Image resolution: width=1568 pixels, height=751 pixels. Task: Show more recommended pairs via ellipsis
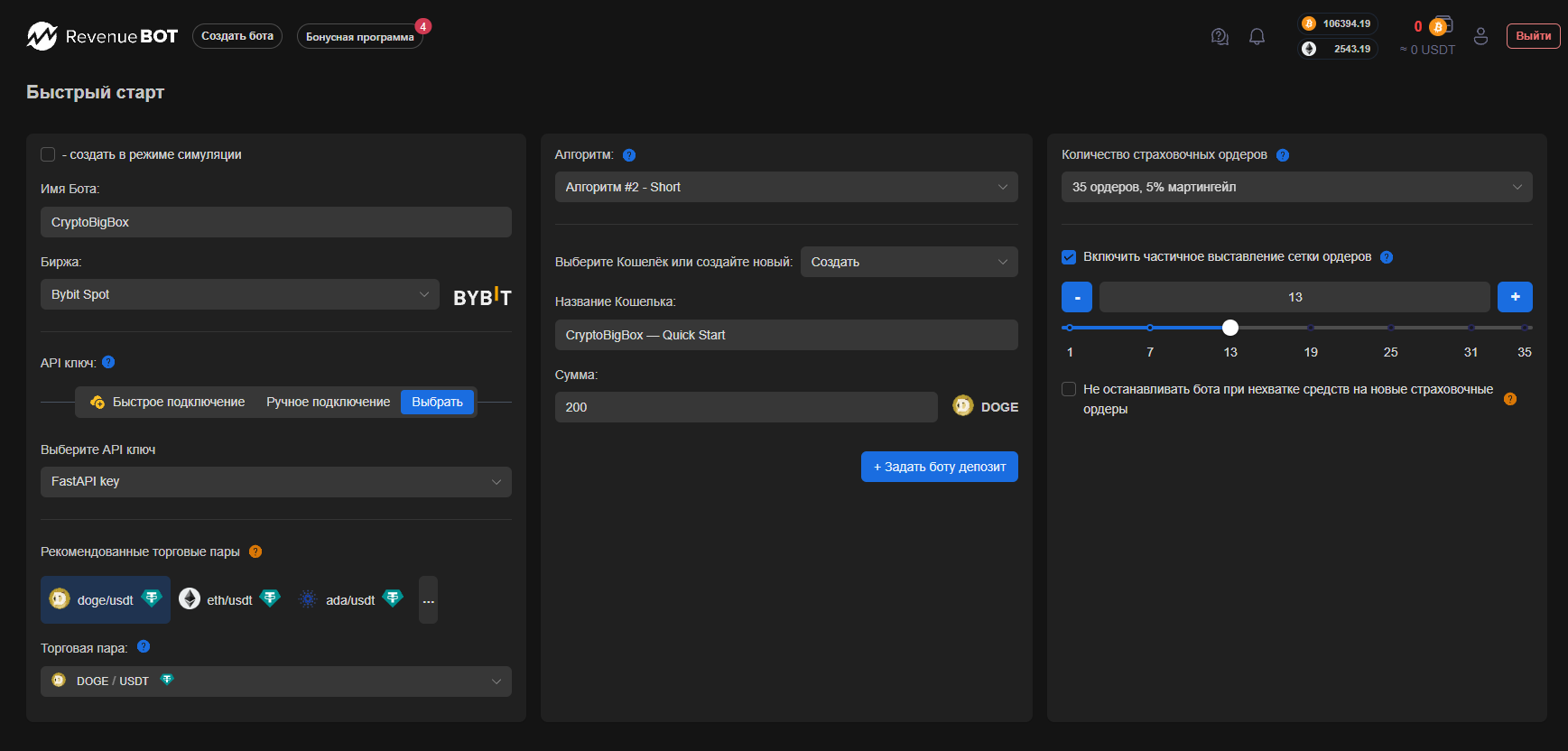pyautogui.click(x=428, y=600)
